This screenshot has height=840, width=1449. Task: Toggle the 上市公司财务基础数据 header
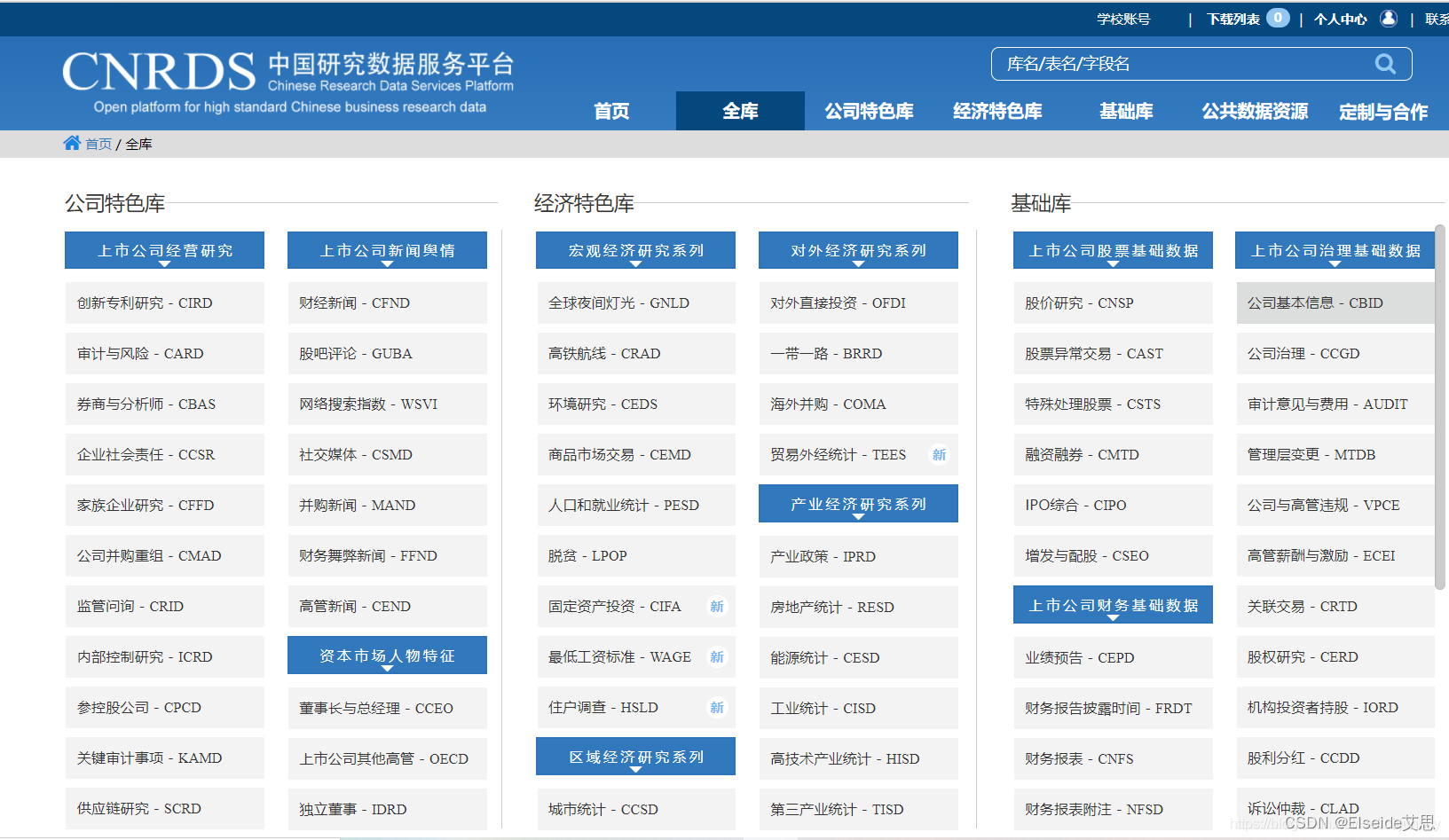pos(1113,605)
